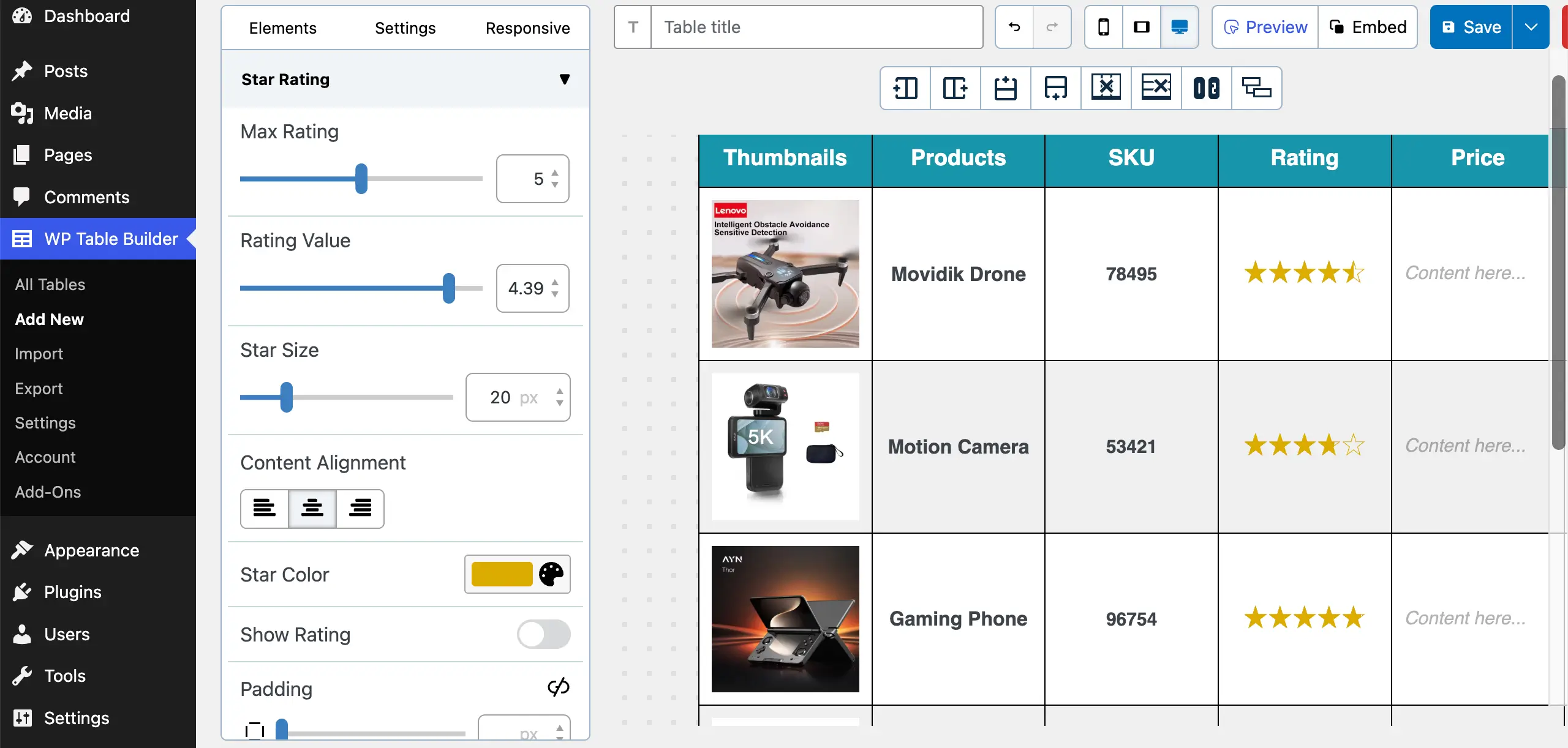Click the Padding link values icon
Image resolution: width=1568 pixels, height=748 pixels.
pos(558,687)
